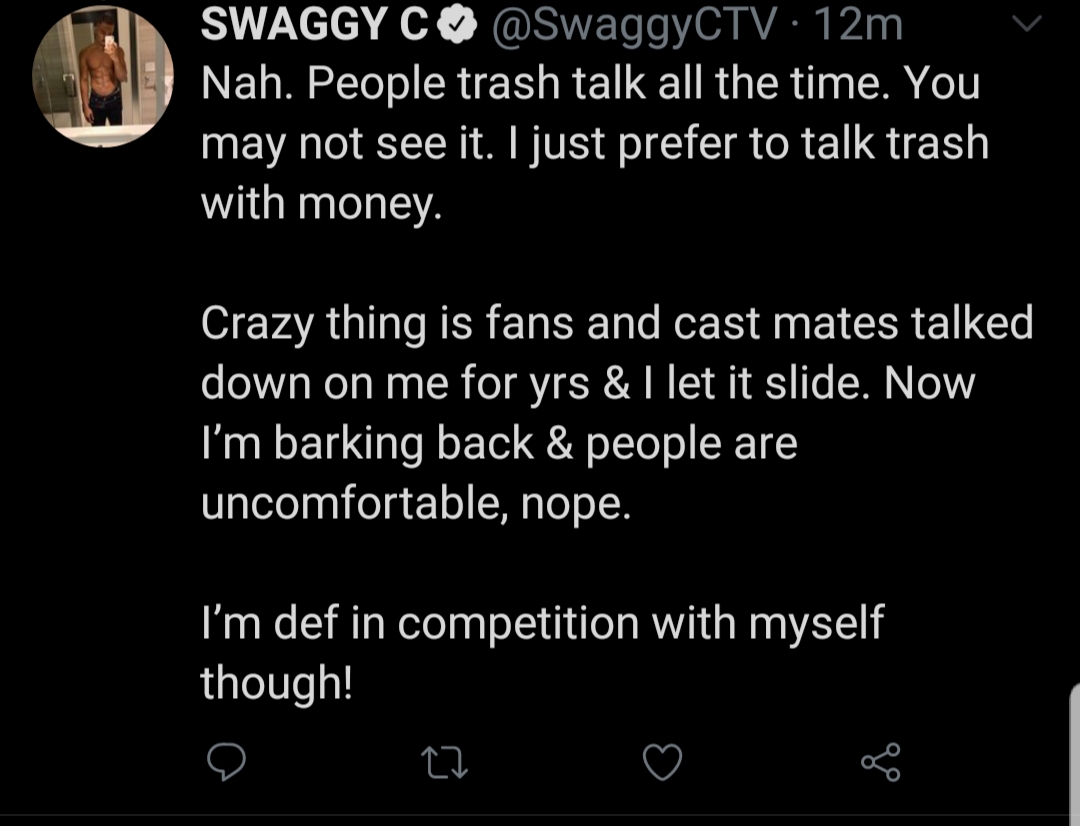Click the word "though!" ending the tweet
The height and width of the screenshot is (826, 1080).
276,683
